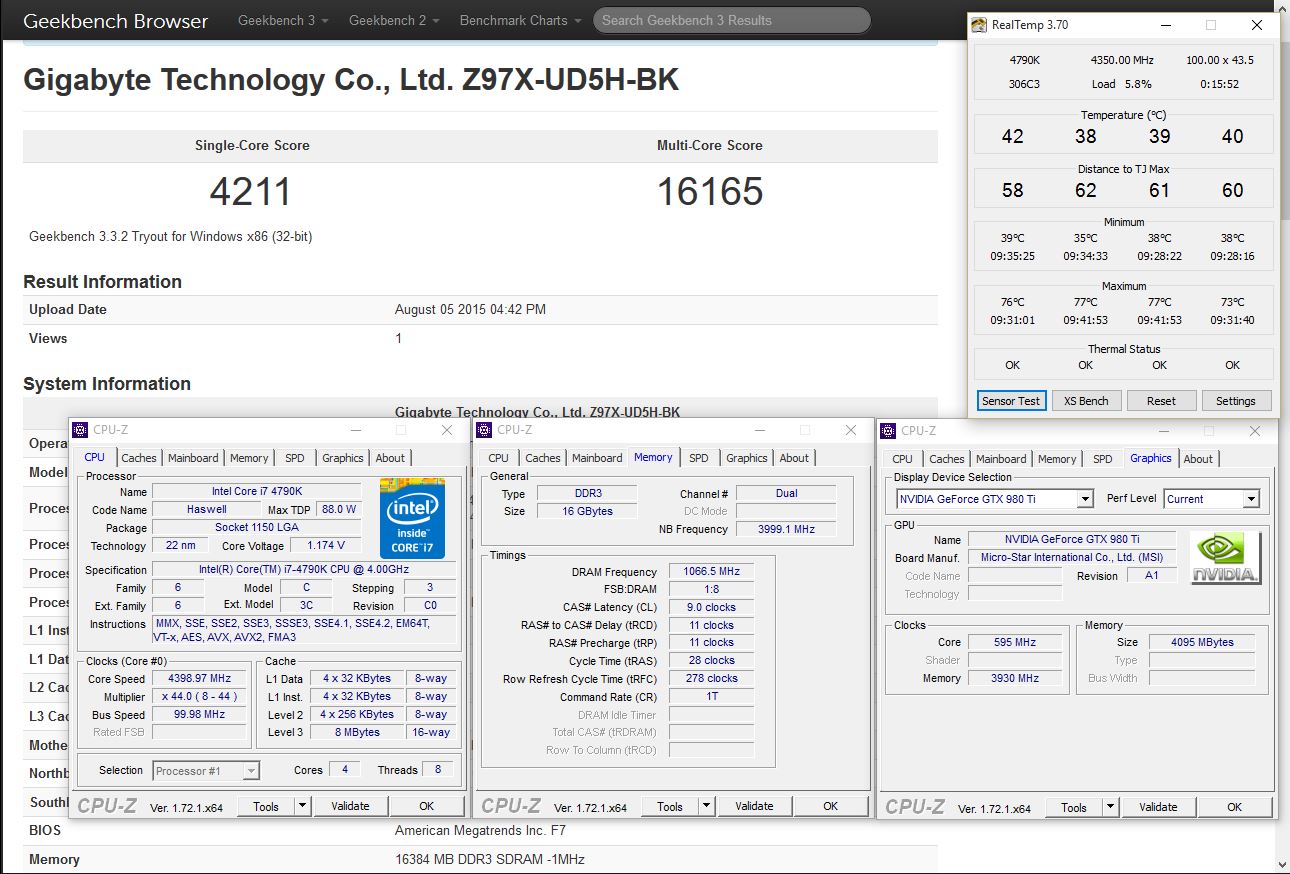Open SPD tab in Memory window
1290x874 pixels.
pyautogui.click(x=699, y=458)
